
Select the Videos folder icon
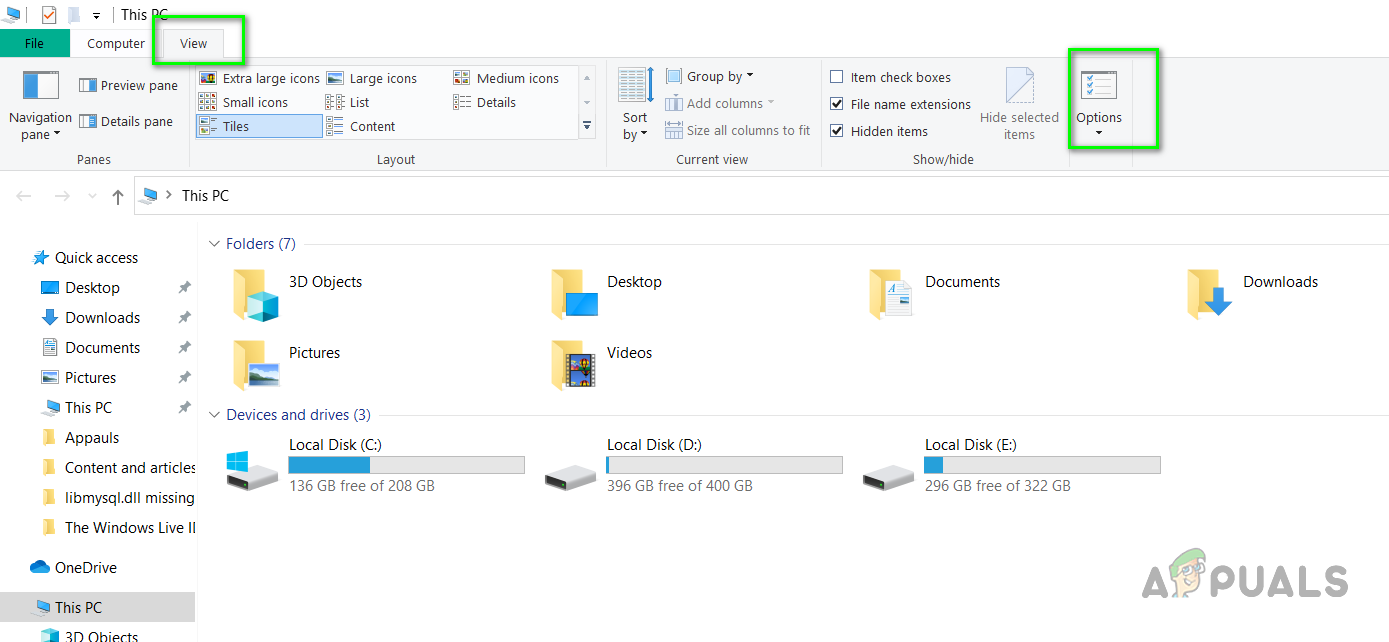[573, 365]
